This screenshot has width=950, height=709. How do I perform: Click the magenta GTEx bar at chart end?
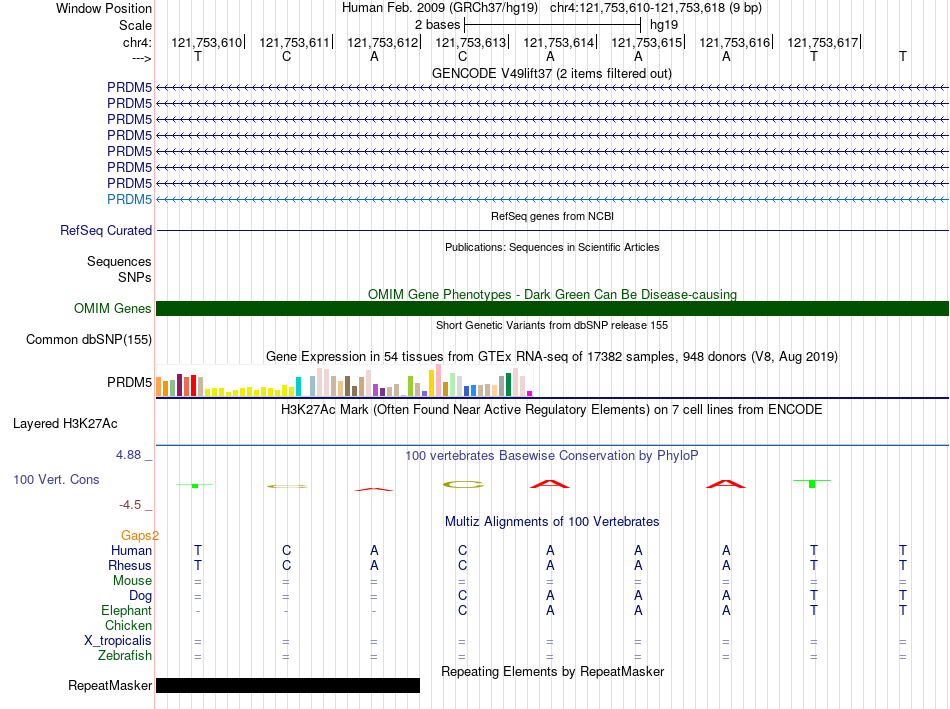530,393
